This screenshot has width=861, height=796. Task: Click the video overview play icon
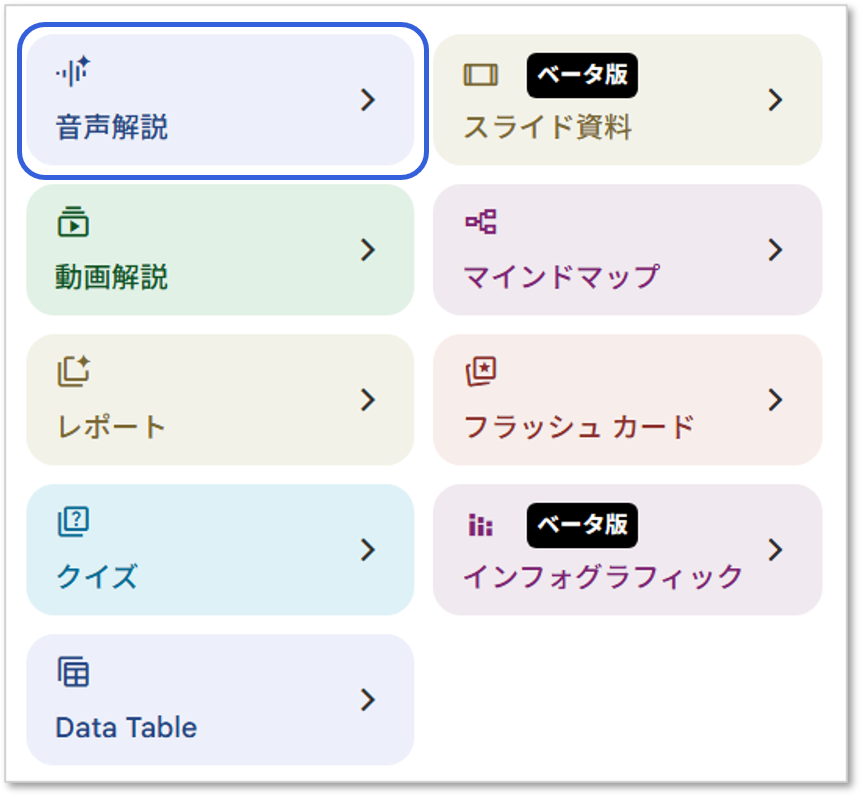point(73,222)
